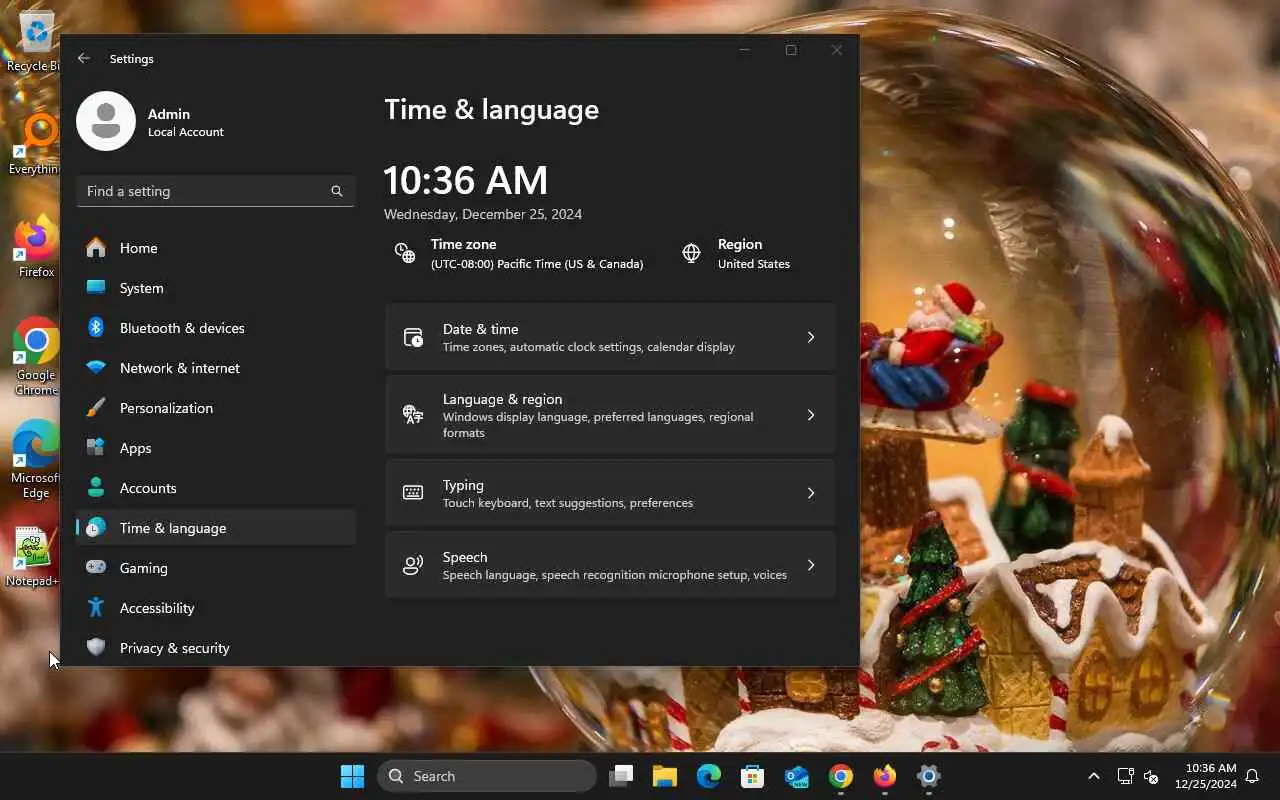Go to Bluetooth & devices
The width and height of the screenshot is (1280, 800).
(x=215, y=328)
